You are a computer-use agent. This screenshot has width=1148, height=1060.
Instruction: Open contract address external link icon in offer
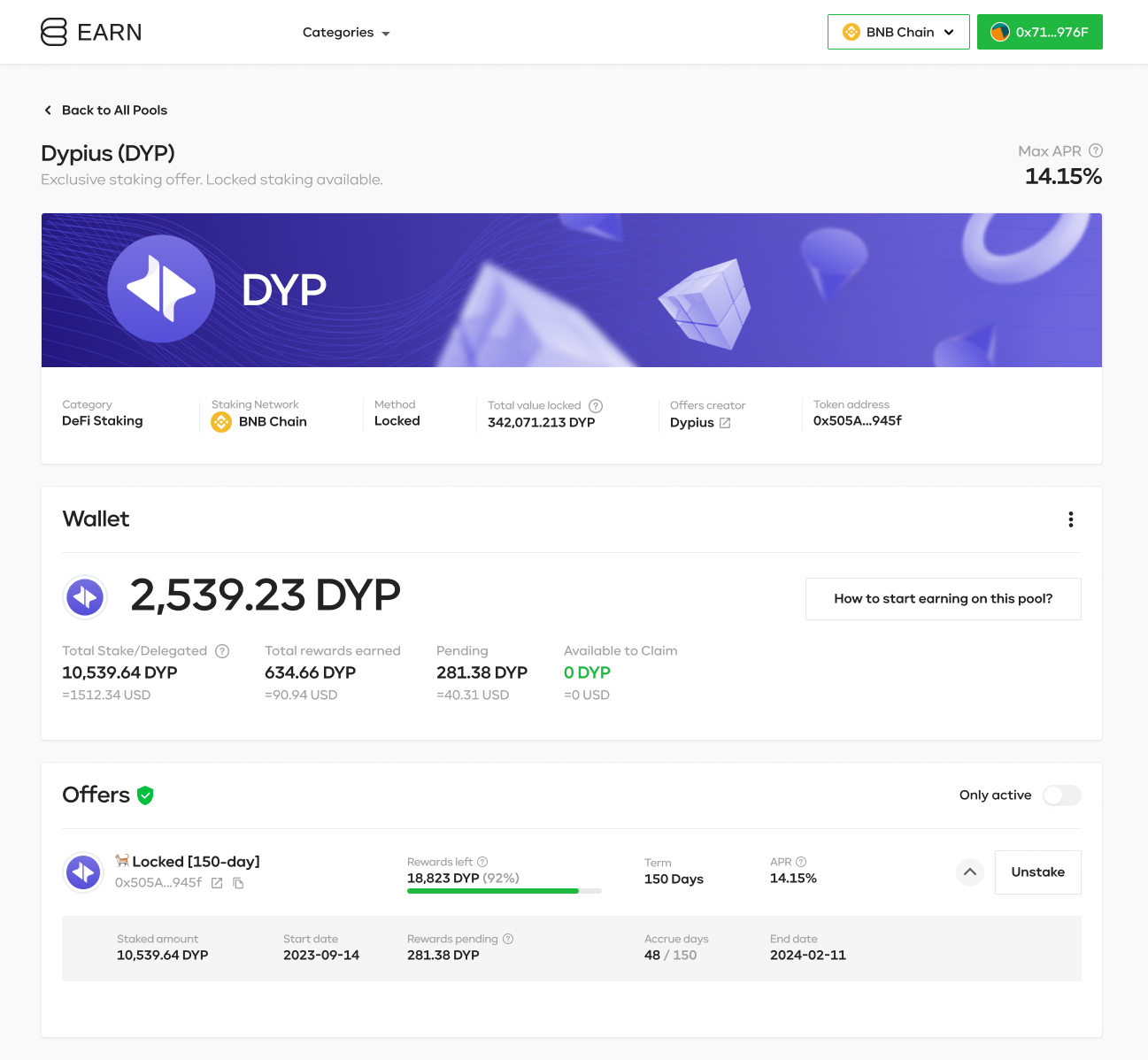pos(217,883)
